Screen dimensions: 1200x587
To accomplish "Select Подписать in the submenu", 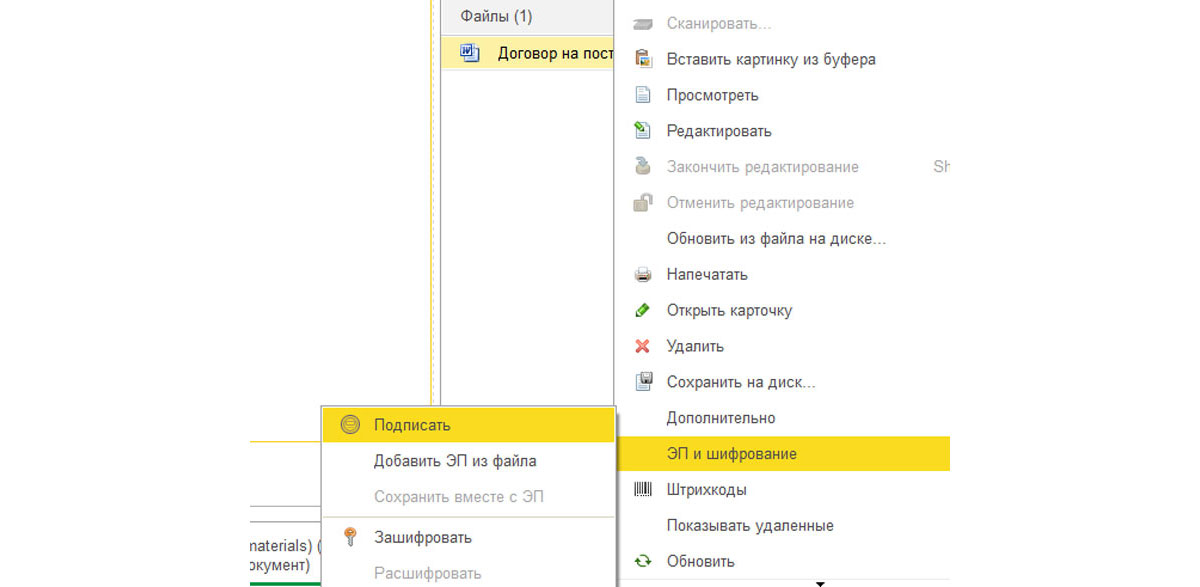I will point(468,425).
